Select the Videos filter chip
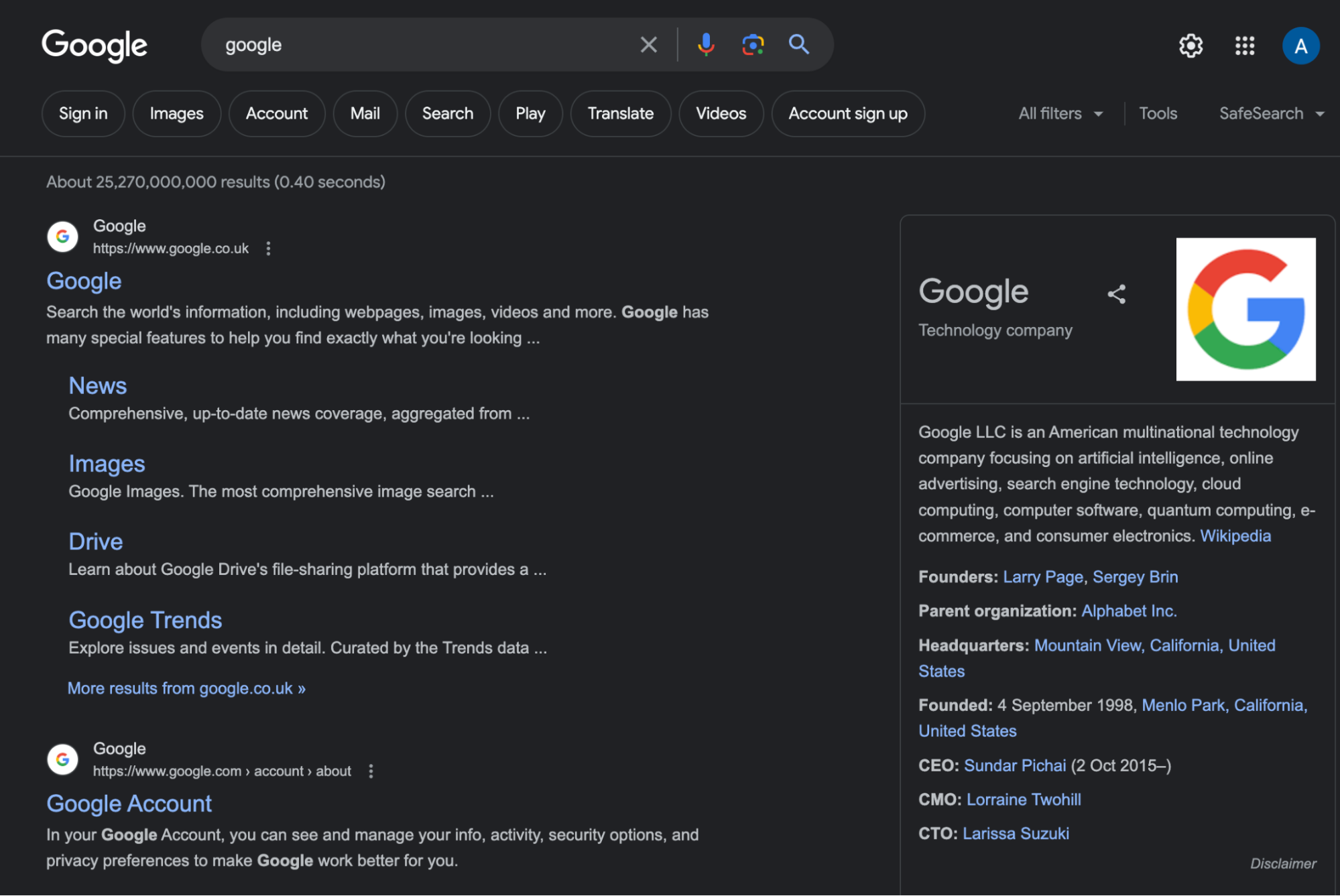This screenshot has height=896, width=1340. pos(721,114)
